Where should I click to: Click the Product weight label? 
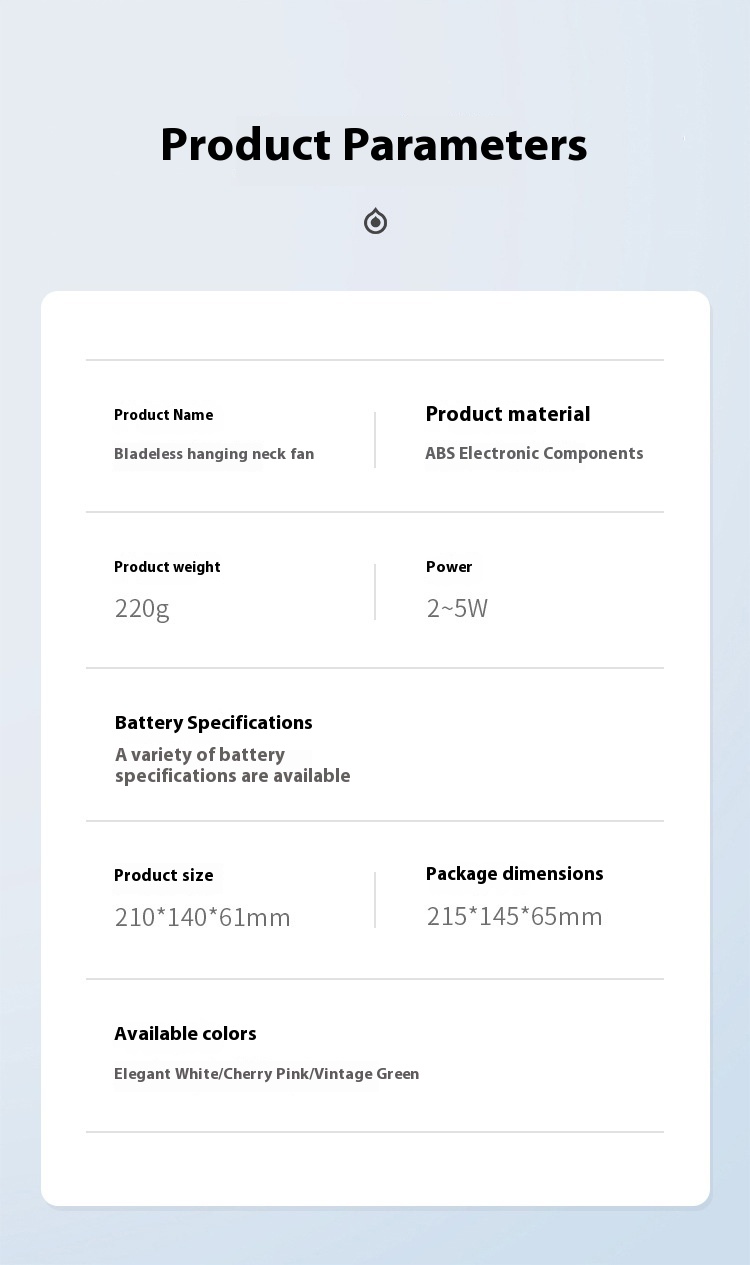167,567
